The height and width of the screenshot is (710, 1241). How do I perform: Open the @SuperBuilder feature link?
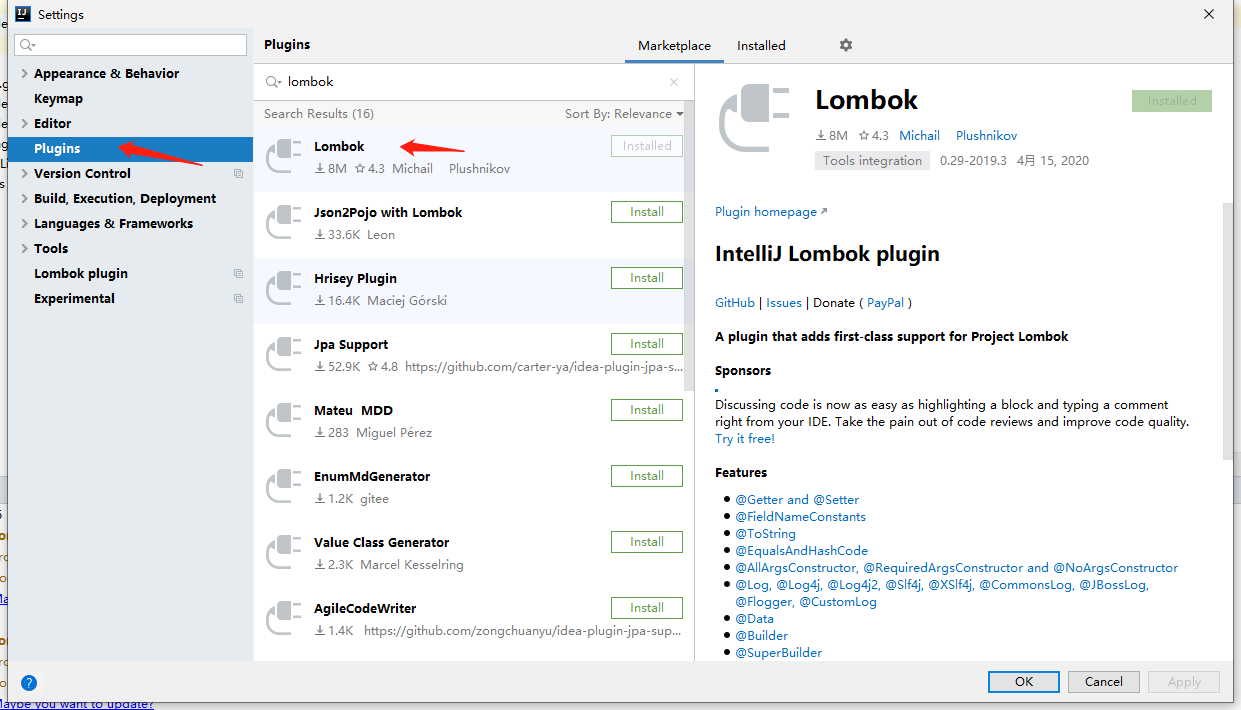(x=779, y=653)
